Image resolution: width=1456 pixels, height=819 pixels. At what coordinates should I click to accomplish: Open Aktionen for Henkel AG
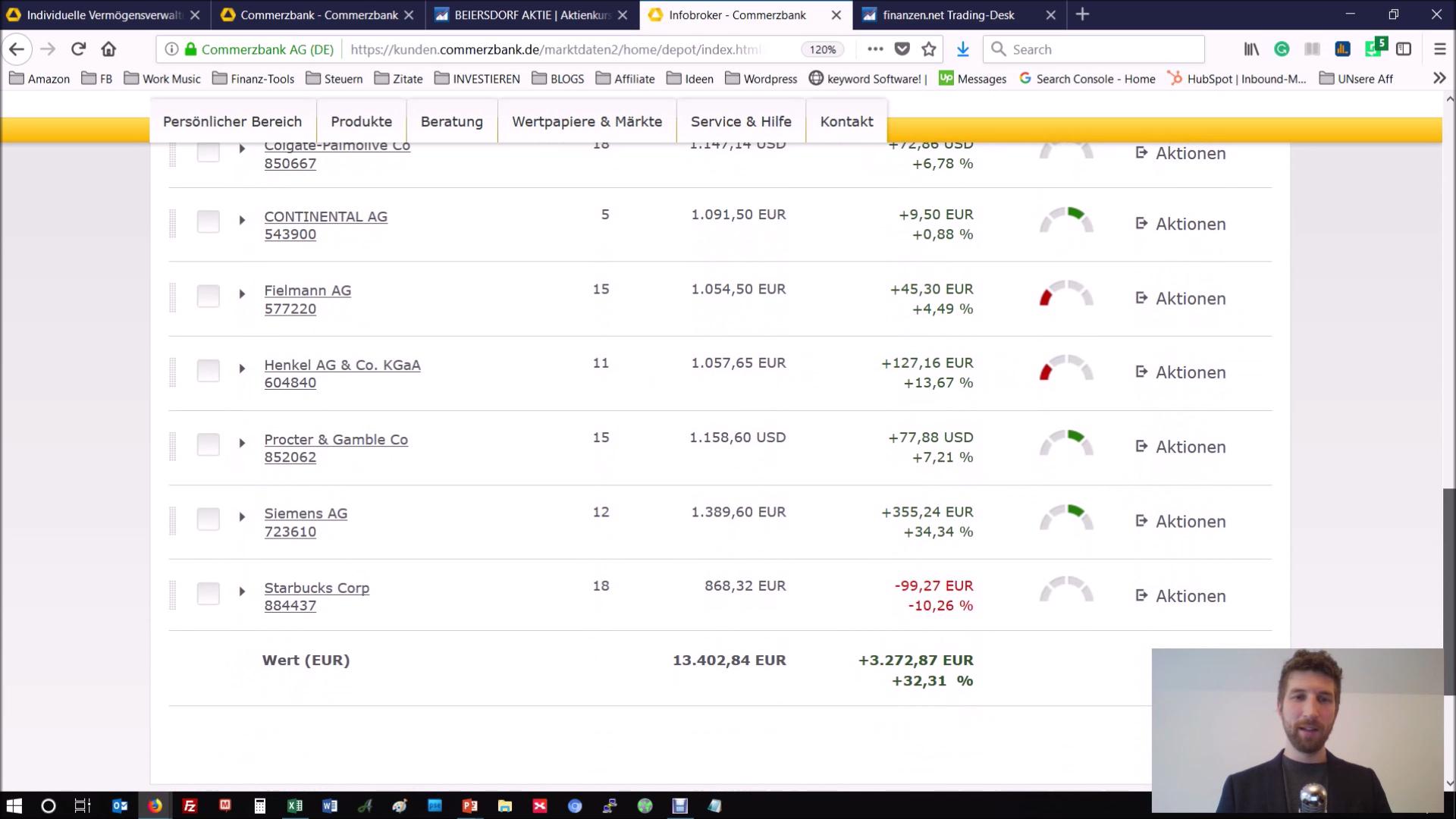point(1180,372)
